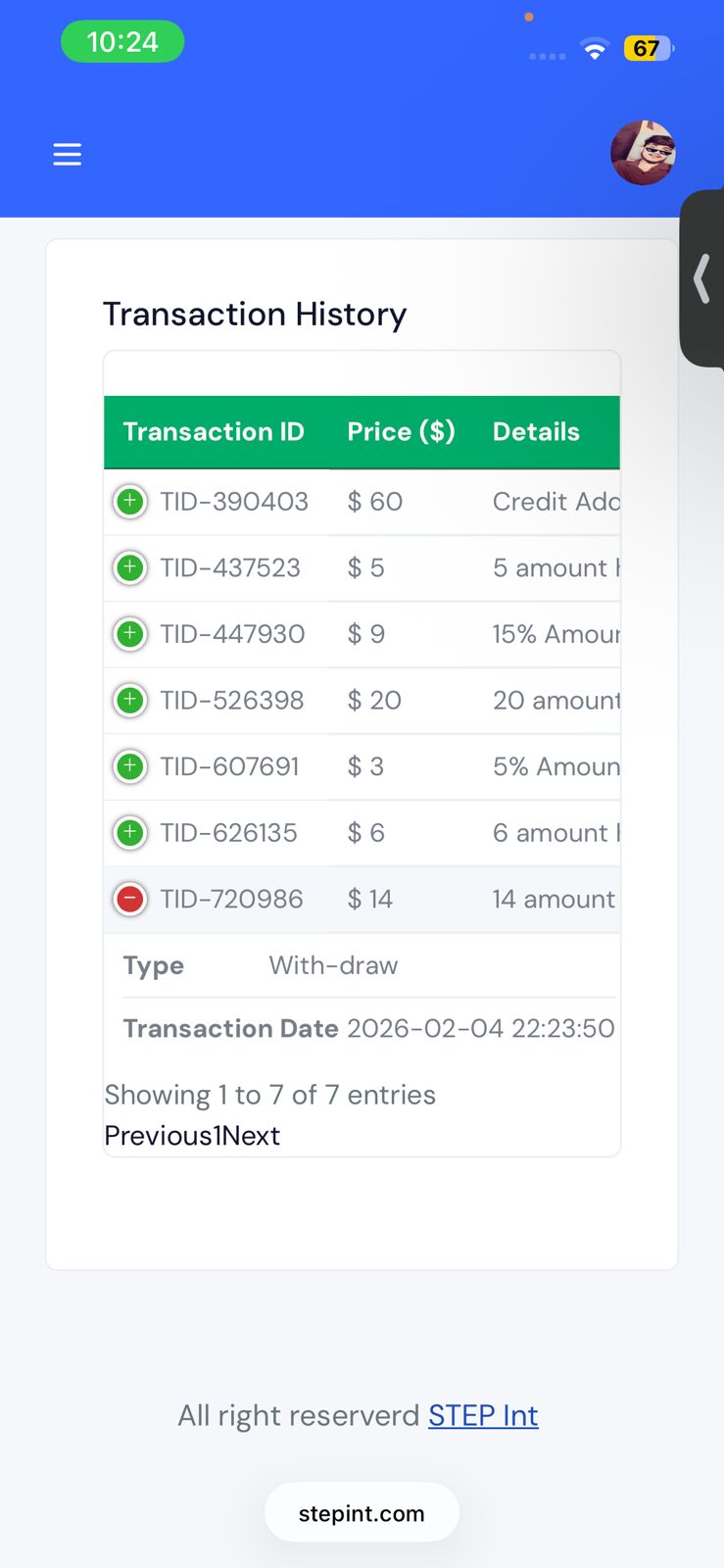
Task: Go to Previous page of entries
Action: coord(158,1136)
